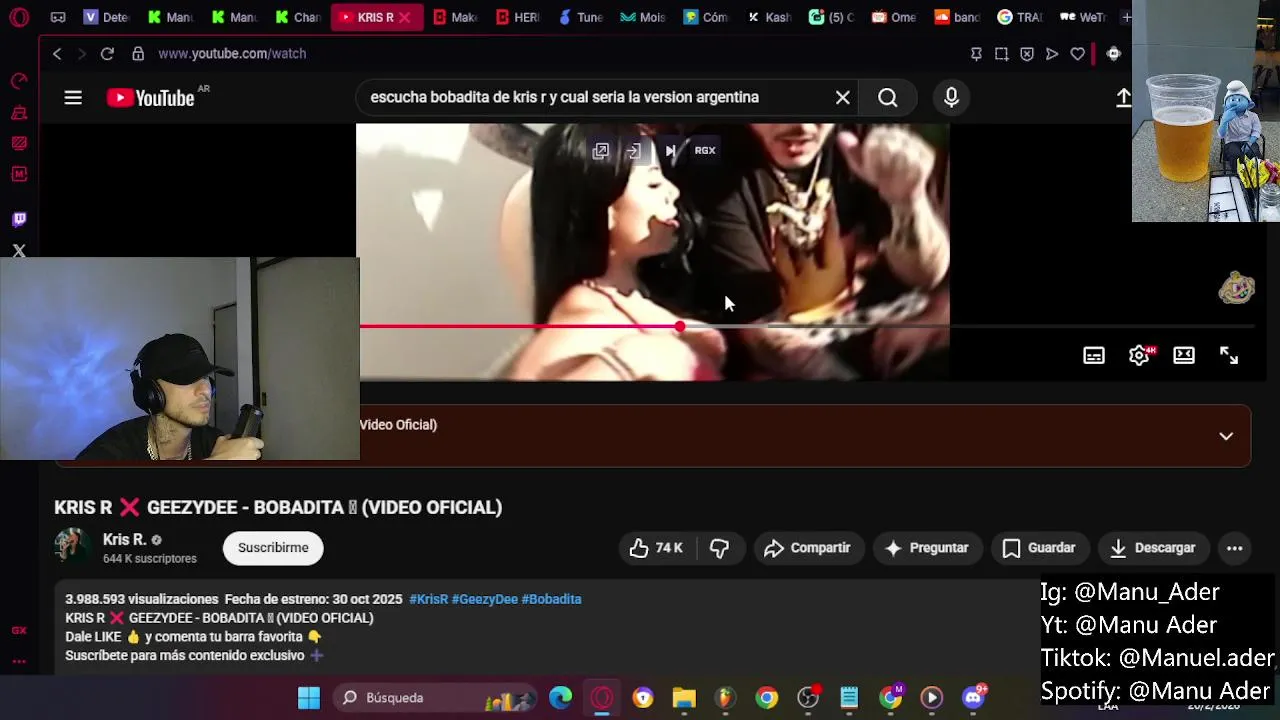Click the RGX overlay button on video
The height and width of the screenshot is (720, 1280).
[x=705, y=151]
